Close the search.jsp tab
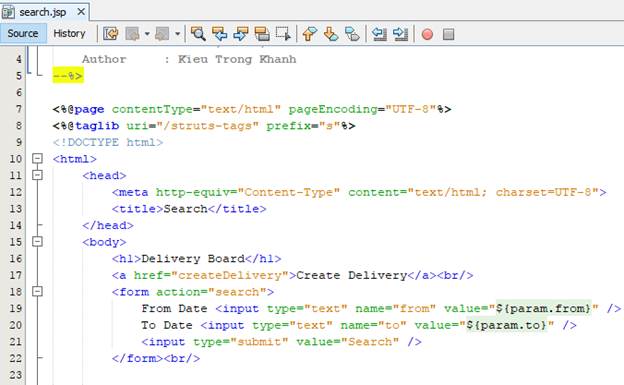624x385 pixels. (x=81, y=12)
